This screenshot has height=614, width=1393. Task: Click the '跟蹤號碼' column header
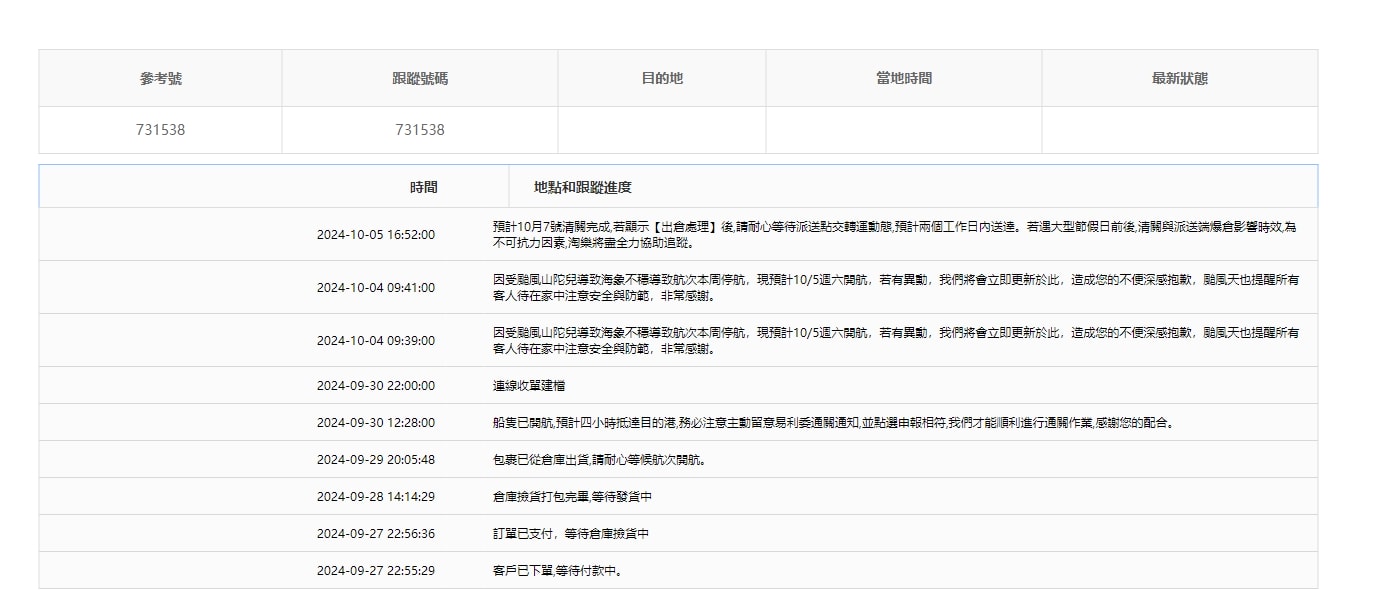coord(420,78)
